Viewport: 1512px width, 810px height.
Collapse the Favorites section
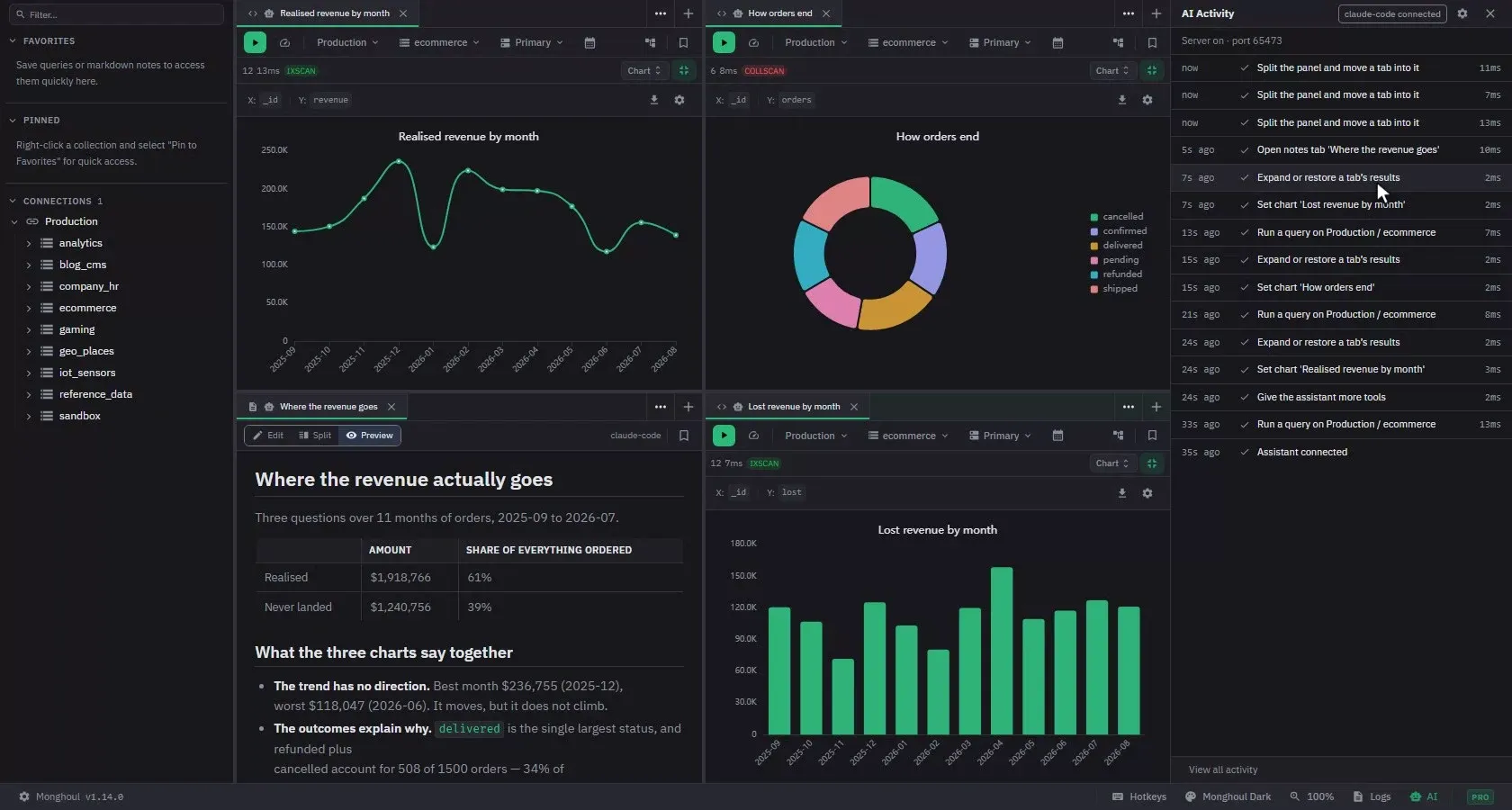(13, 41)
